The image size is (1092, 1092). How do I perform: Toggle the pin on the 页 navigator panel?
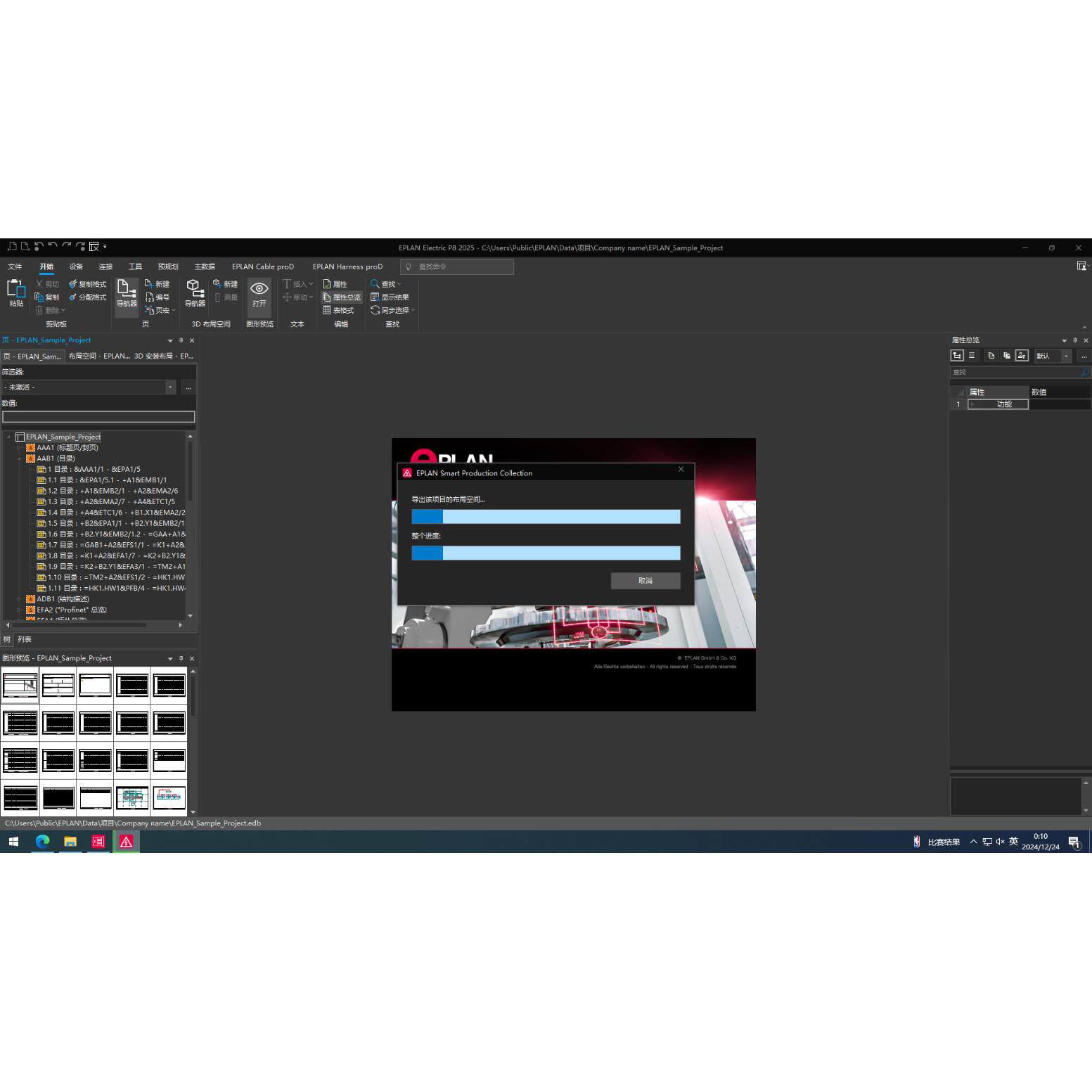tap(181, 340)
